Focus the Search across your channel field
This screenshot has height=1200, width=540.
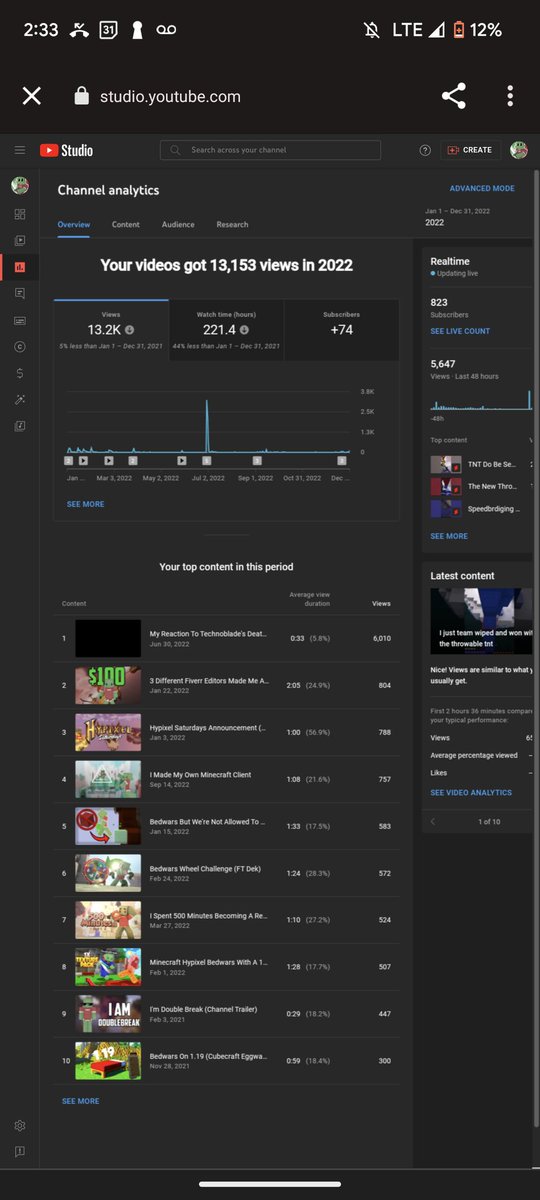pyautogui.click(x=270, y=150)
